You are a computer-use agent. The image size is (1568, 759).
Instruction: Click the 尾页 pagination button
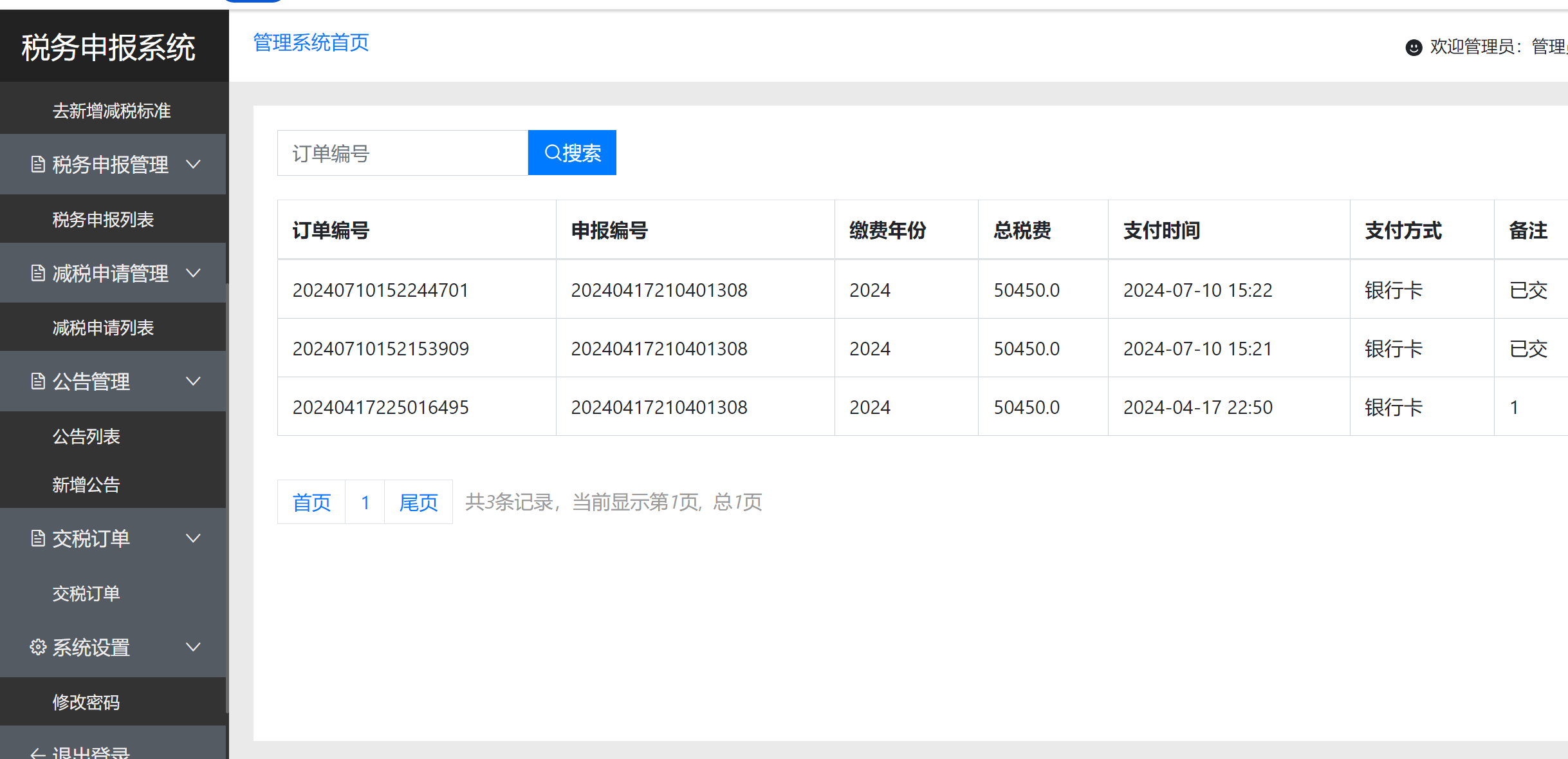[418, 502]
